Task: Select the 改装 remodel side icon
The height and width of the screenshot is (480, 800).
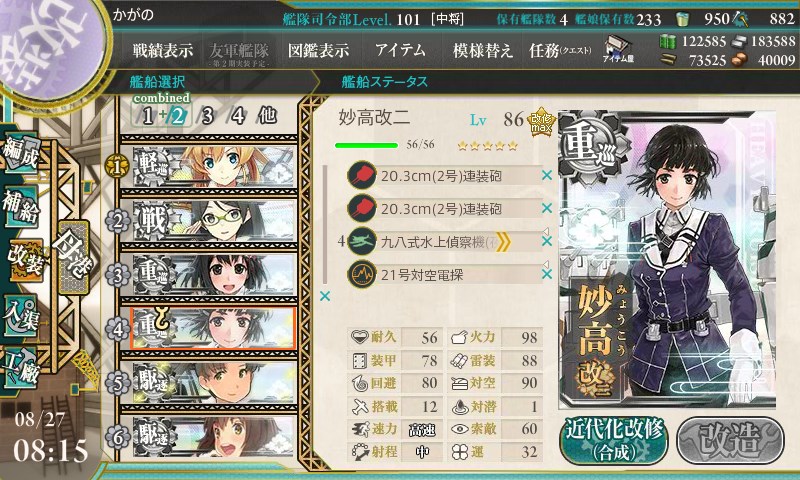Action: [x=24, y=260]
